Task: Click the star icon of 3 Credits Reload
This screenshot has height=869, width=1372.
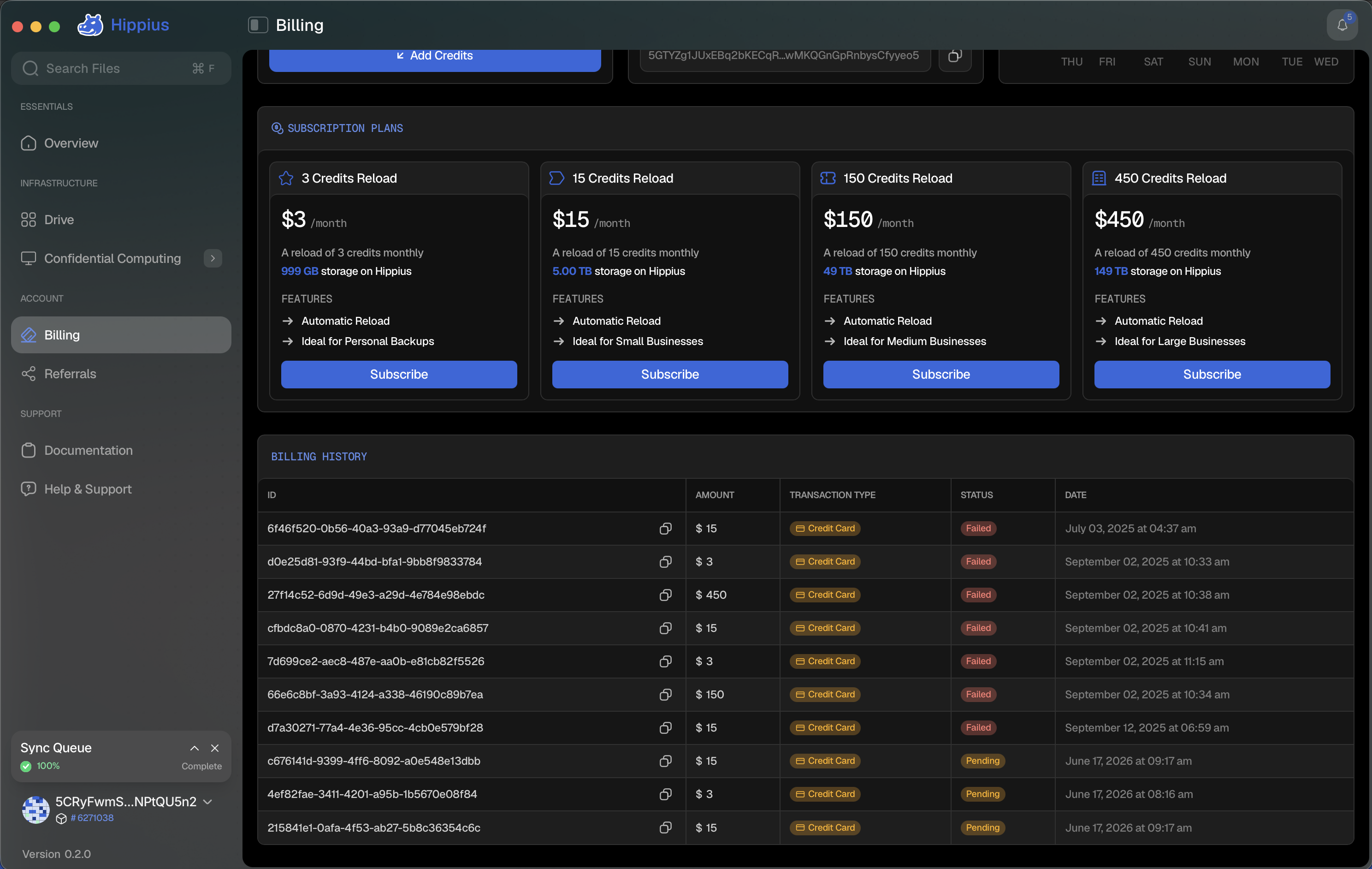Action: (286, 179)
